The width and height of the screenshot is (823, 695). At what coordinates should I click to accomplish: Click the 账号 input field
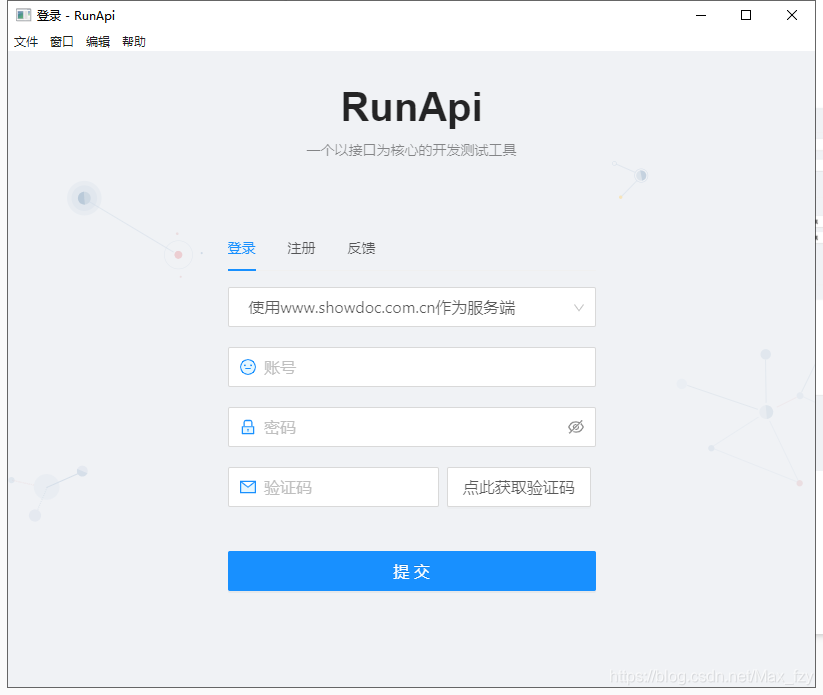coord(400,367)
